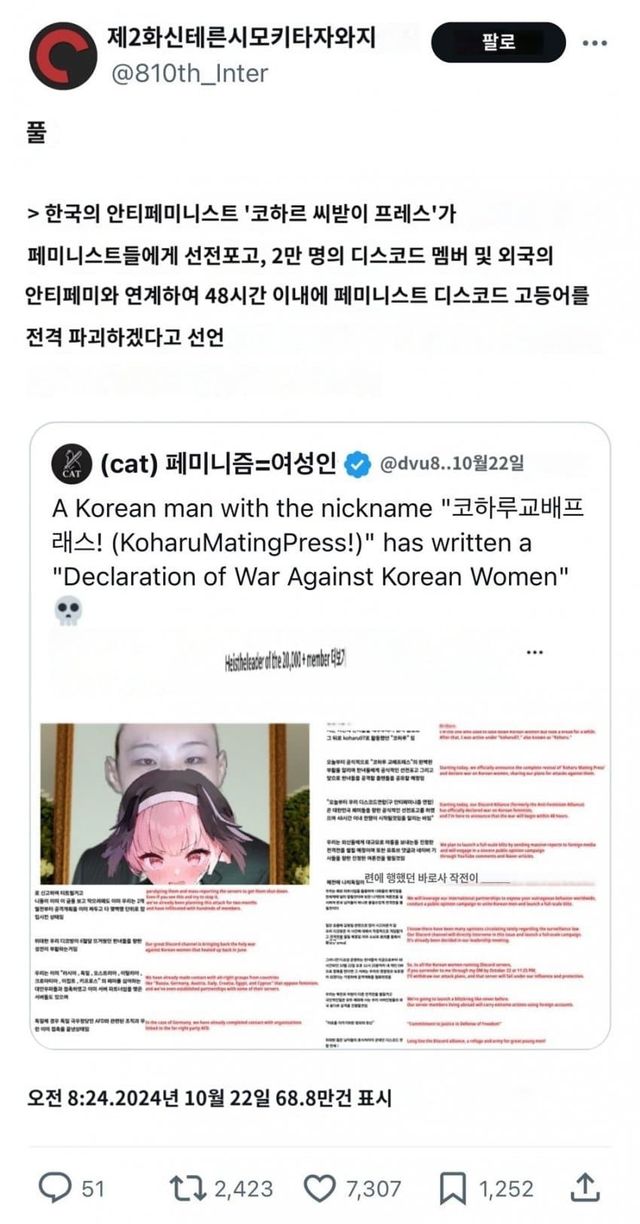Tap the repost arrows icon

(188, 1188)
